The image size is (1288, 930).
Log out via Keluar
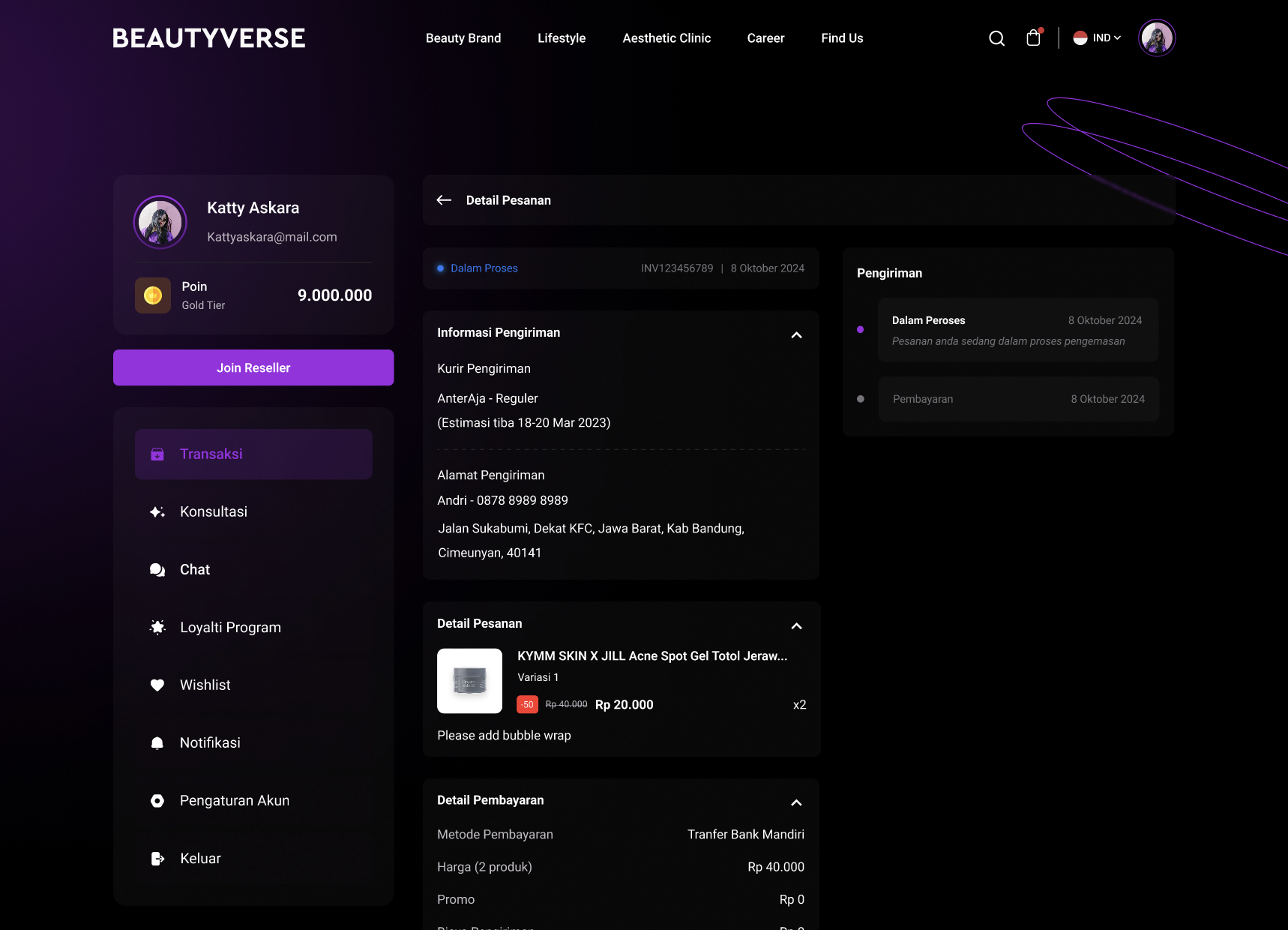(x=200, y=858)
